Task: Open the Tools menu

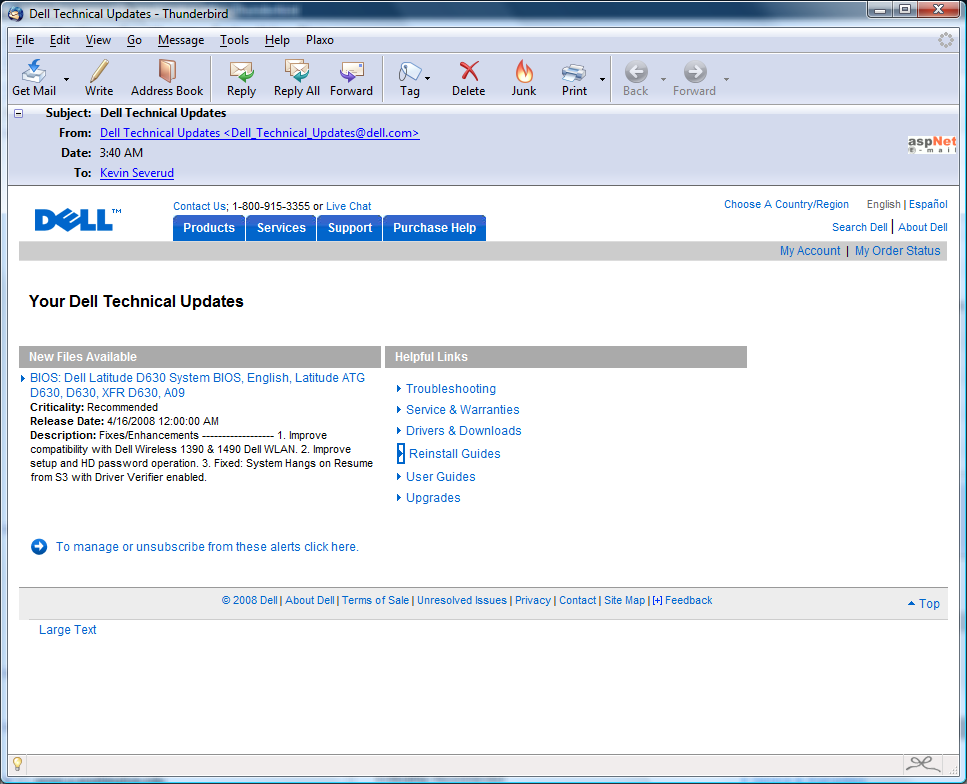Action: pos(234,40)
